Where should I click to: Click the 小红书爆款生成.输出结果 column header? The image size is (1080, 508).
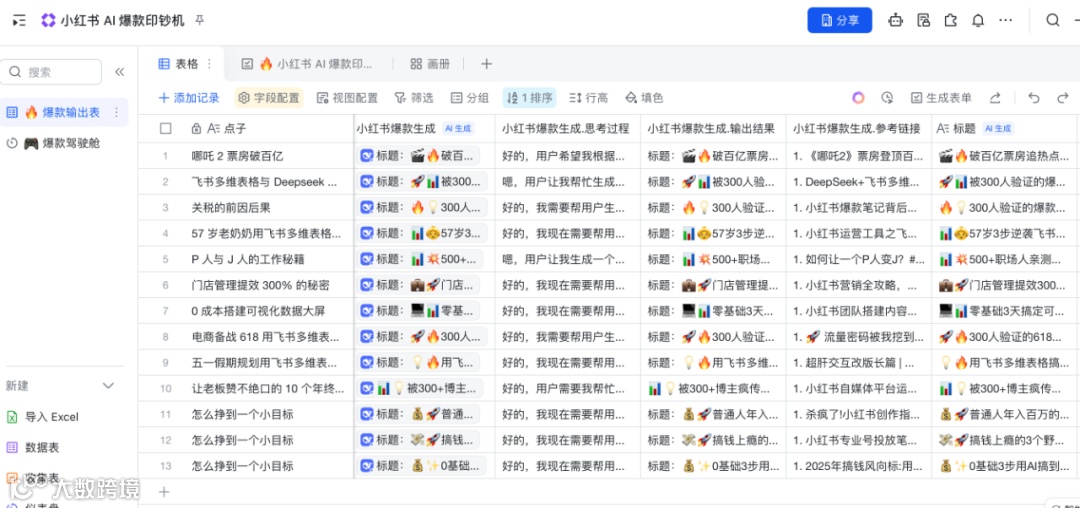(x=713, y=128)
